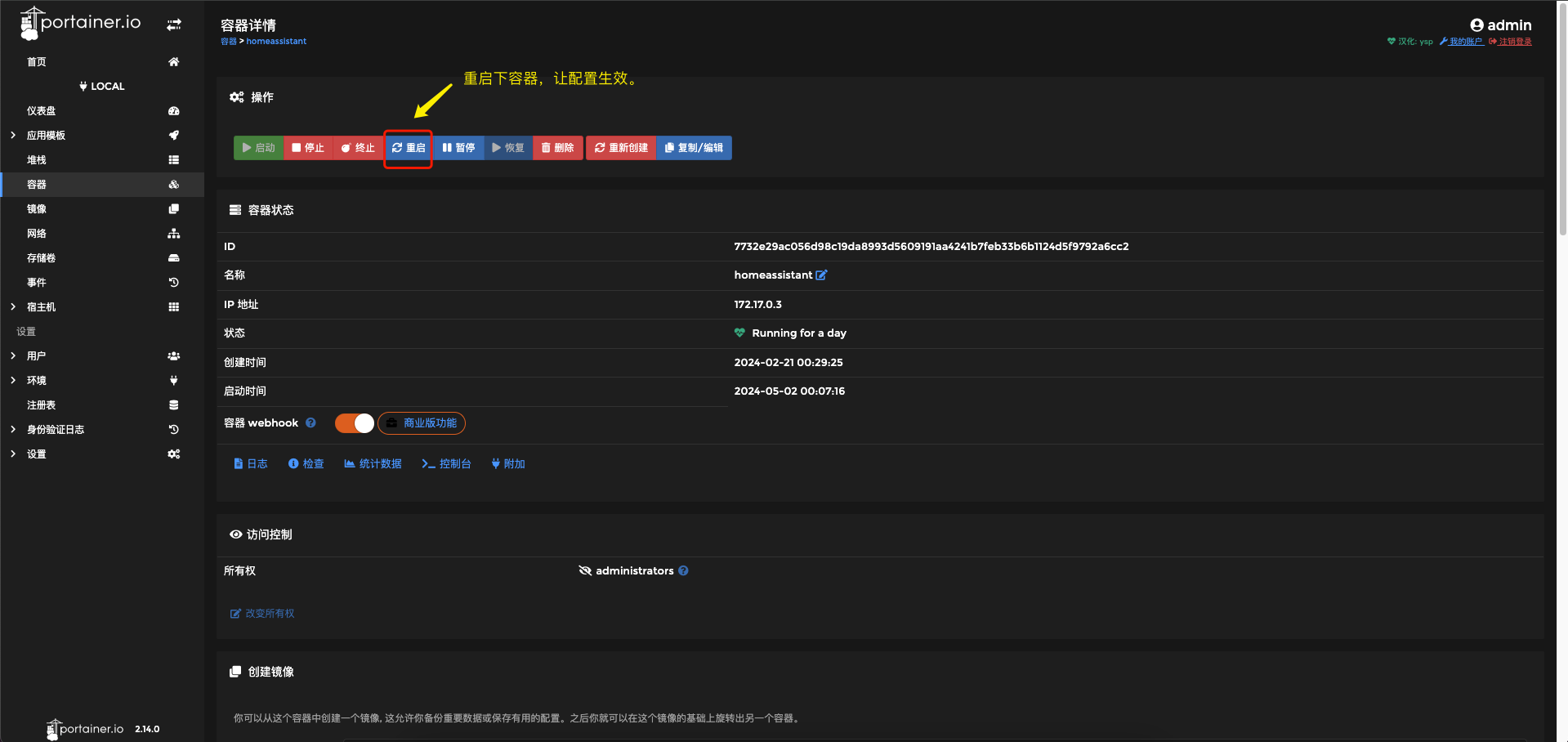Open 我的账户 account link
This screenshot has height=742, width=1568.
click(x=1462, y=42)
